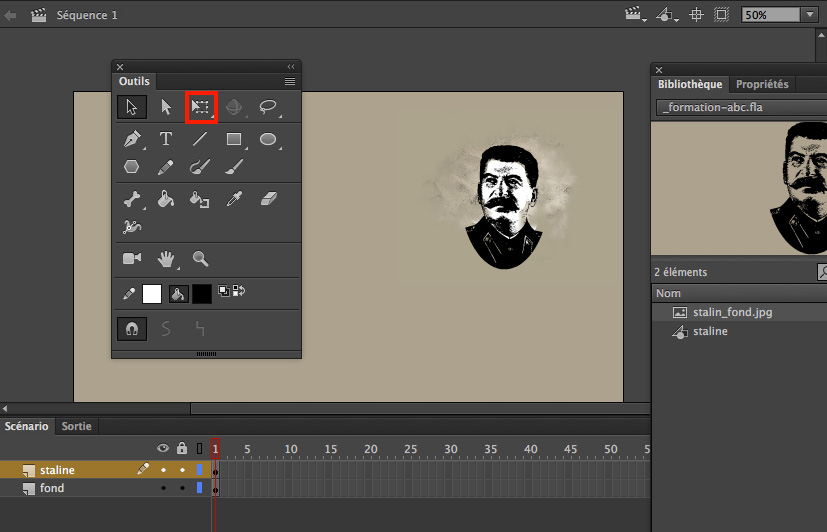The width and height of the screenshot is (827, 532).
Task: Select the Eyedropper tool
Action: [234, 199]
